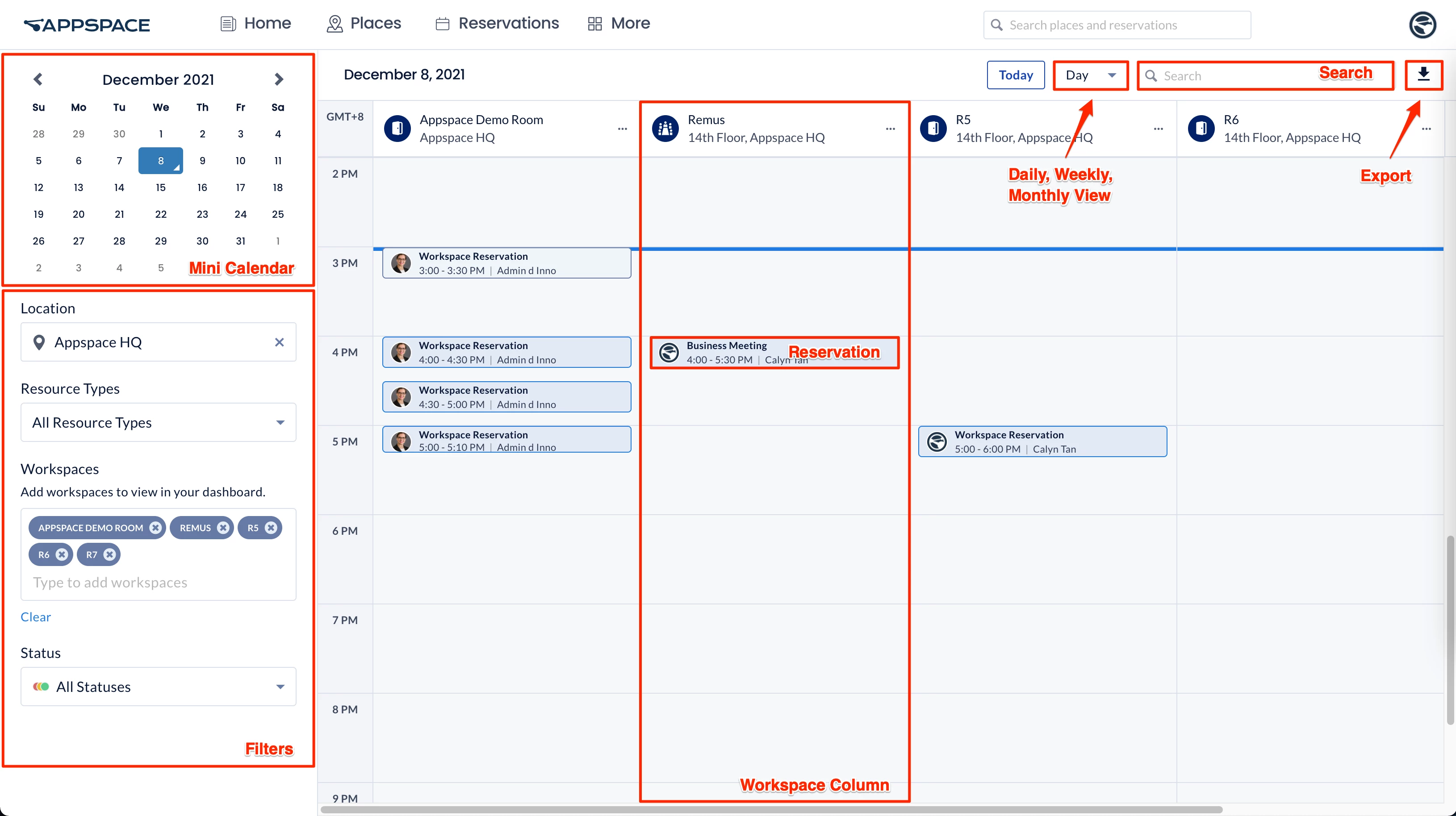Open the All Statuses dropdown

tap(158, 686)
